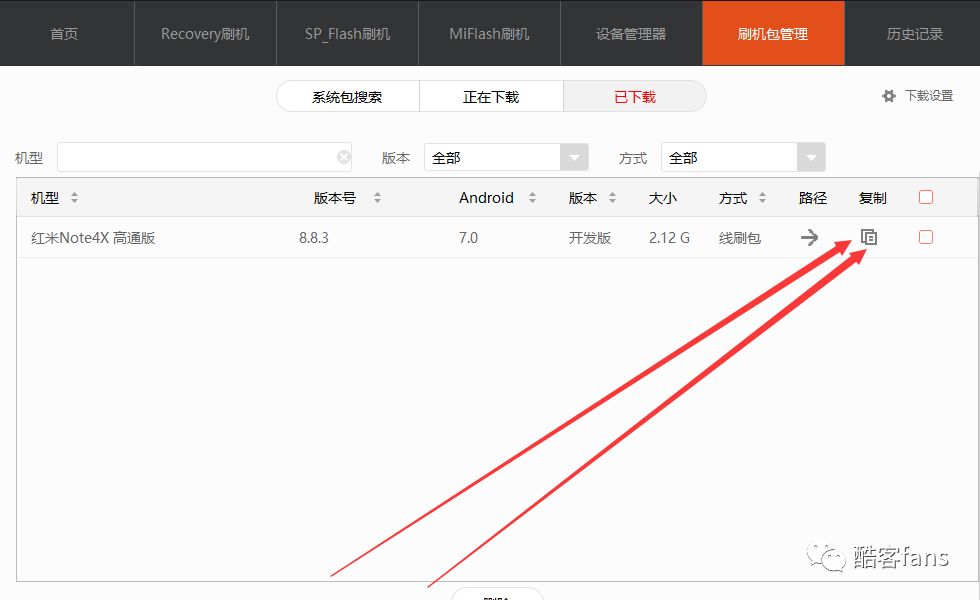Select Android 7.0 cell
Viewport: 980px width, 600px height.
468,238
